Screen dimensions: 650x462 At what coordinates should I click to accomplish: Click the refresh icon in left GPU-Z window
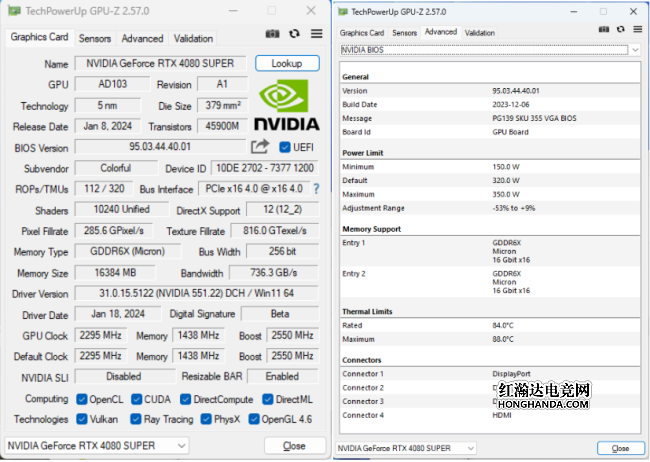pyautogui.click(x=294, y=34)
